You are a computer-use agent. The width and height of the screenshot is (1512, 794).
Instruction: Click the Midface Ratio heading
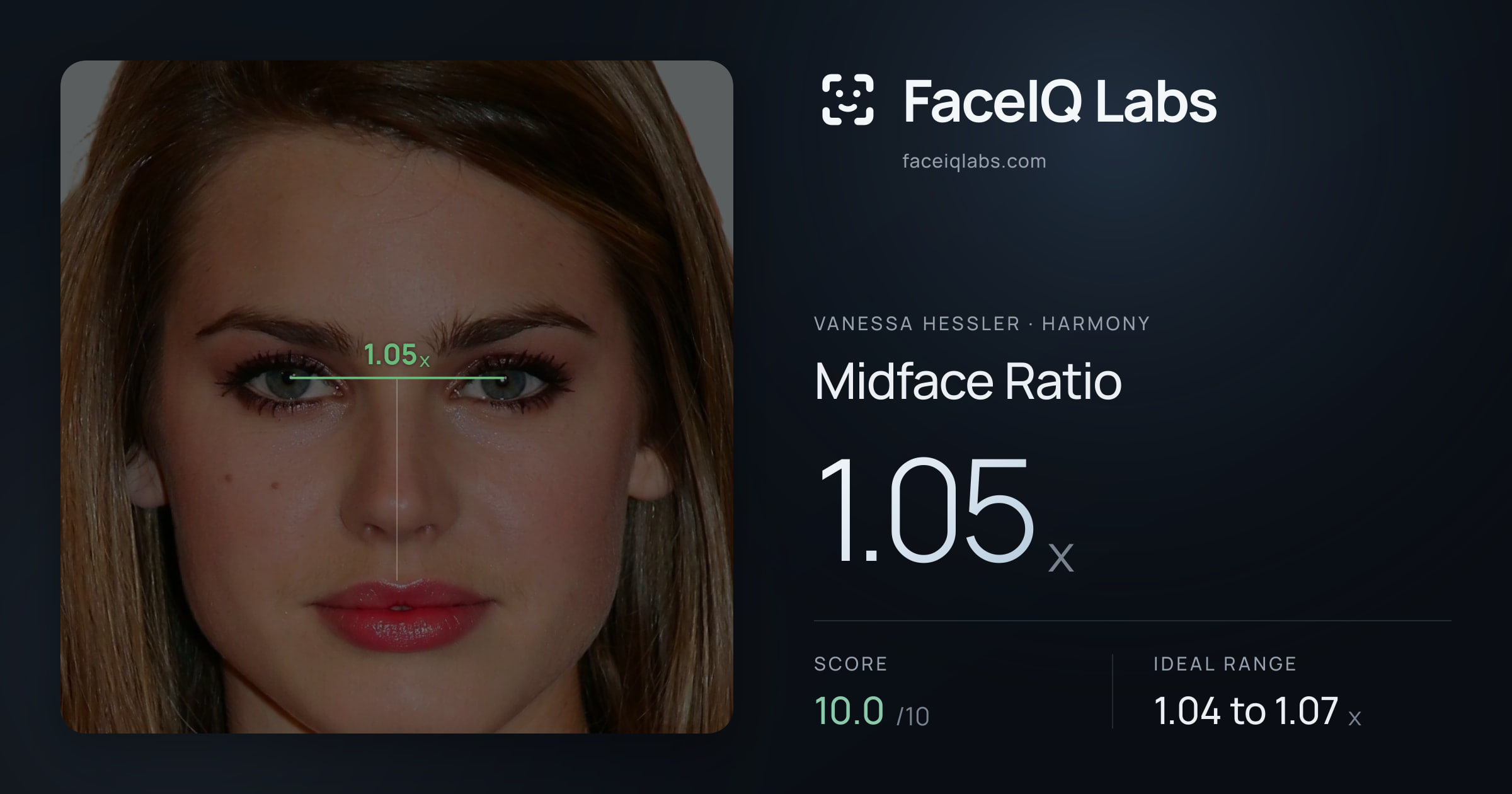[x=968, y=381]
